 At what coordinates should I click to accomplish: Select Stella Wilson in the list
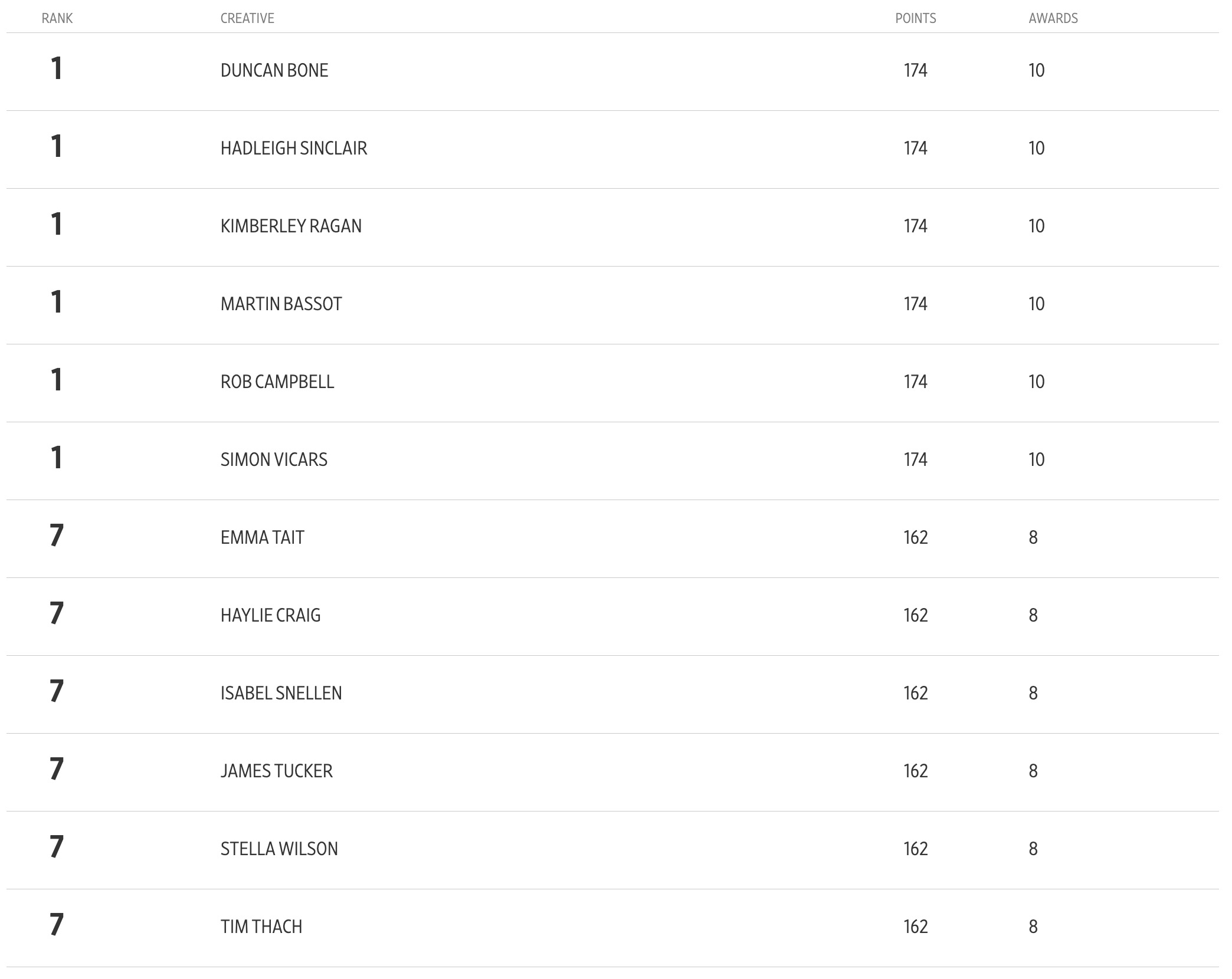click(x=279, y=849)
